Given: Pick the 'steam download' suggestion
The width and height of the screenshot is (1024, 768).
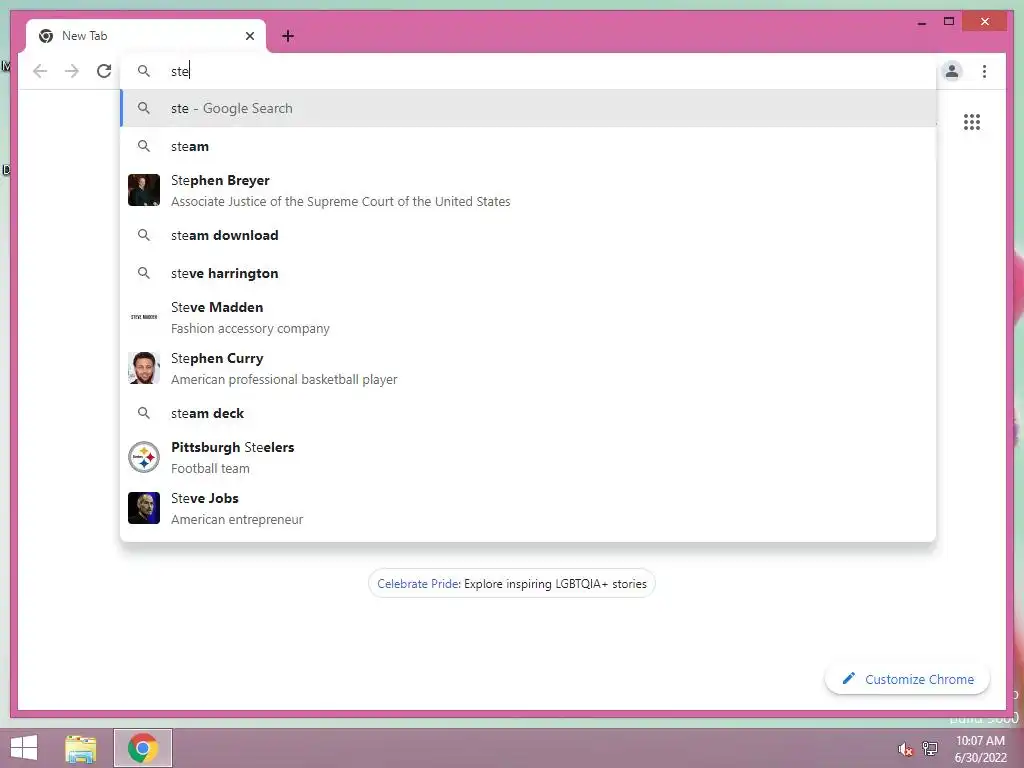Looking at the screenshot, I should pyautogui.click(x=528, y=235).
